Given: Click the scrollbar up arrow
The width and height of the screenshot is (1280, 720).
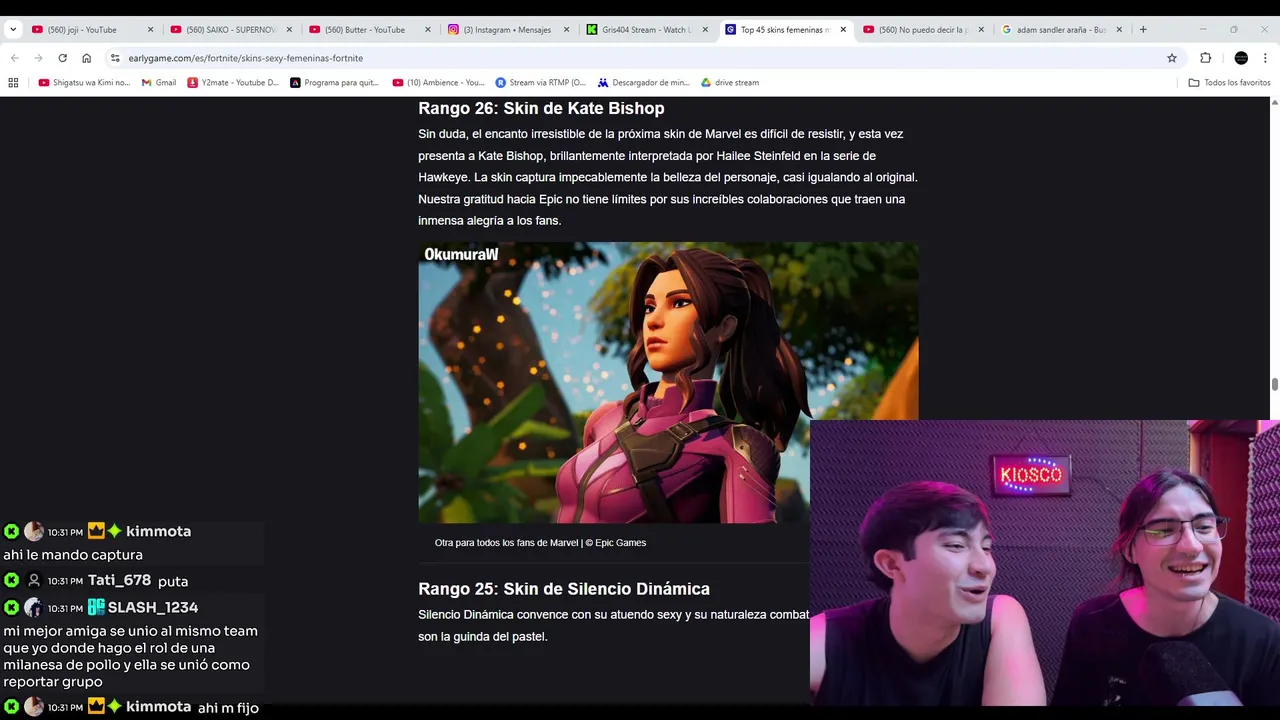Looking at the screenshot, I should pyautogui.click(x=1274, y=102).
